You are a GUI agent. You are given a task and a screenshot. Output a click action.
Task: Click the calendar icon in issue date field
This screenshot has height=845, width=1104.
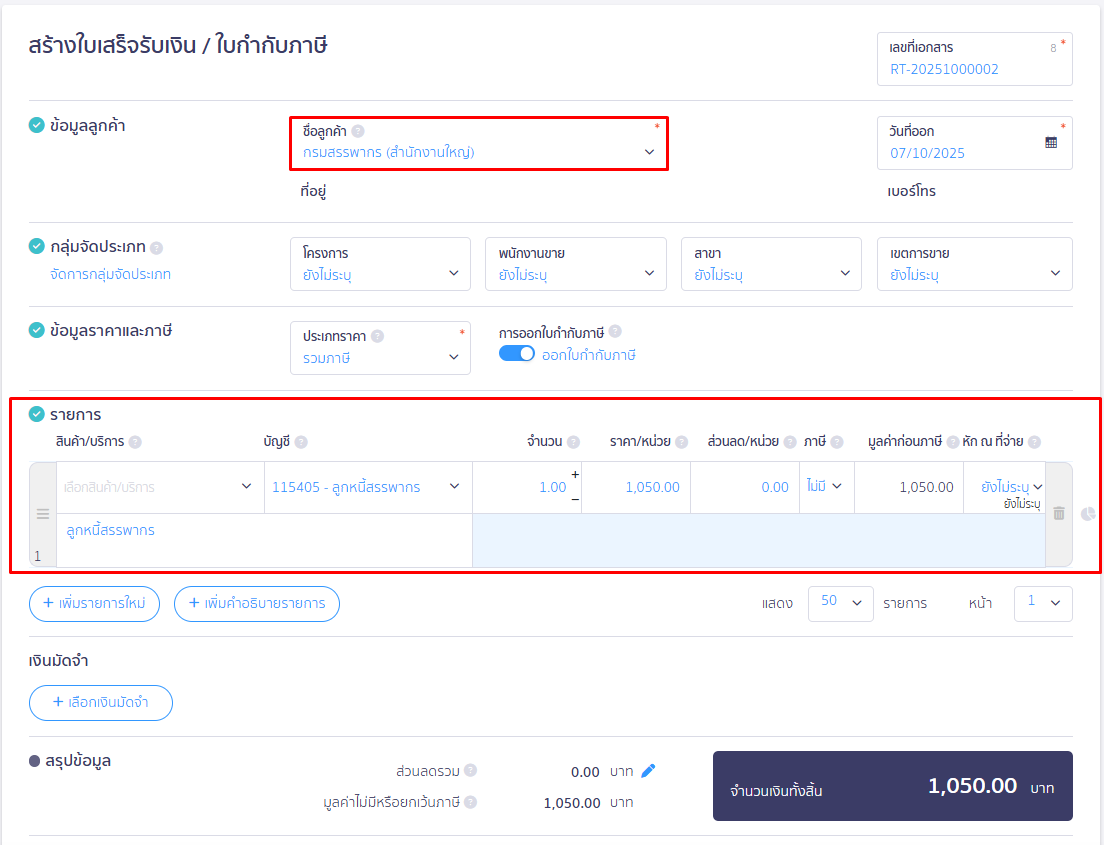tap(1051, 143)
